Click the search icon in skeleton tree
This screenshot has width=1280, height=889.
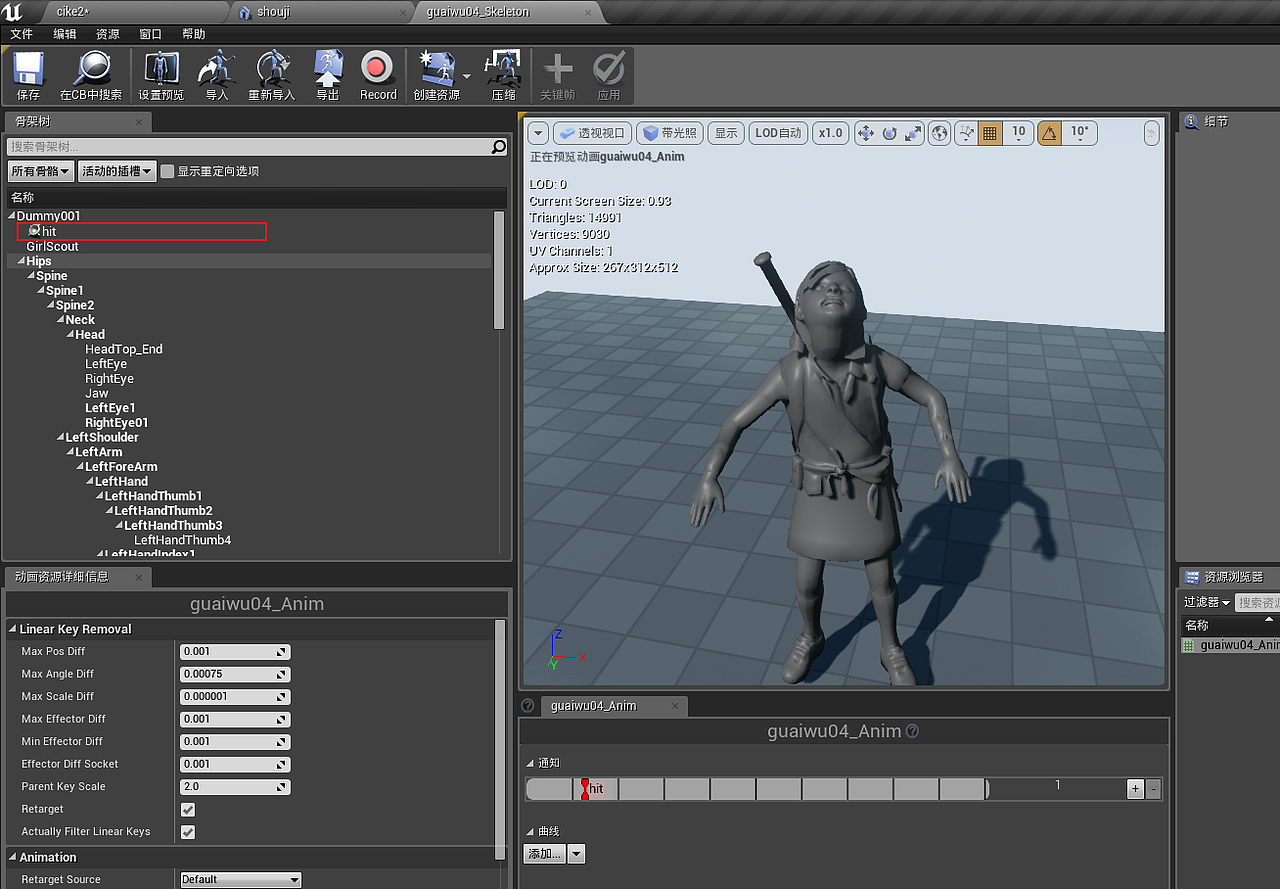point(499,148)
